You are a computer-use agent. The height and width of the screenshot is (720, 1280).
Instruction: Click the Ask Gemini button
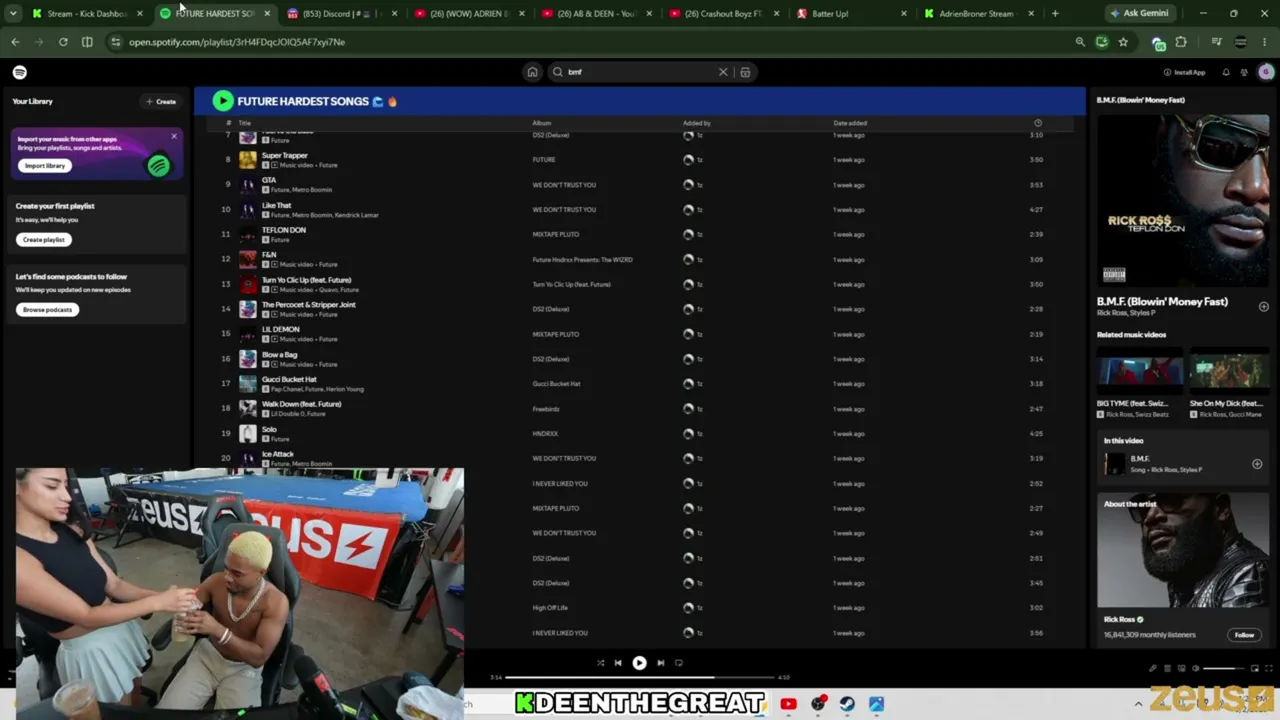point(1140,14)
